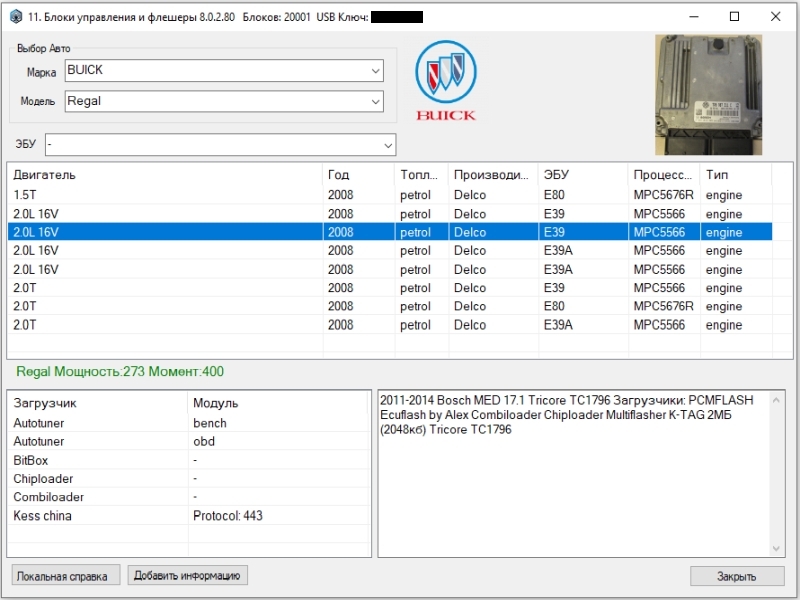Click the Закрыть button
This screenshot has height=600, width=800.
click(737, 576)
